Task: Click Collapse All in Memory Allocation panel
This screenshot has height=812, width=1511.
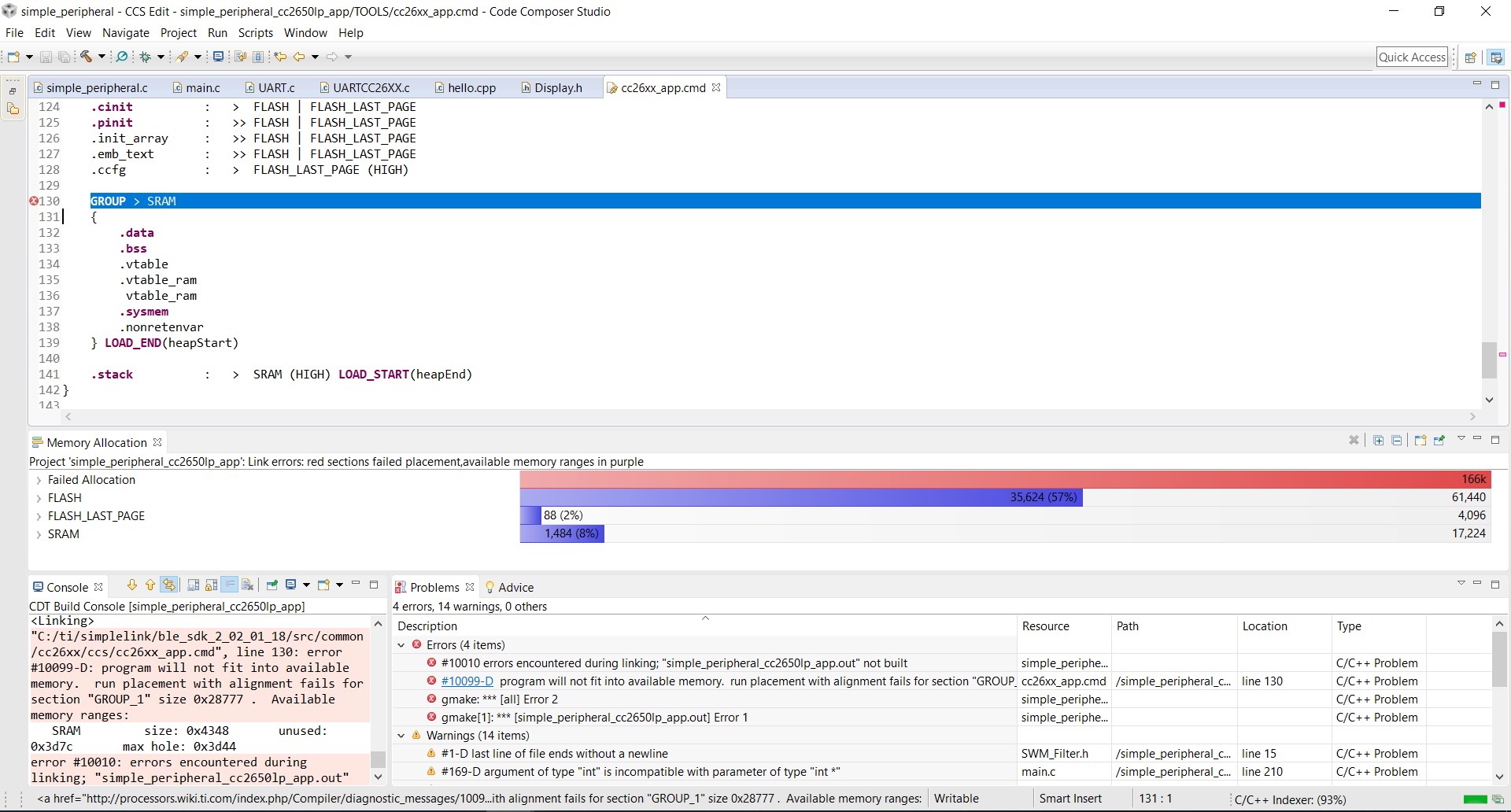Action: 1397,441
